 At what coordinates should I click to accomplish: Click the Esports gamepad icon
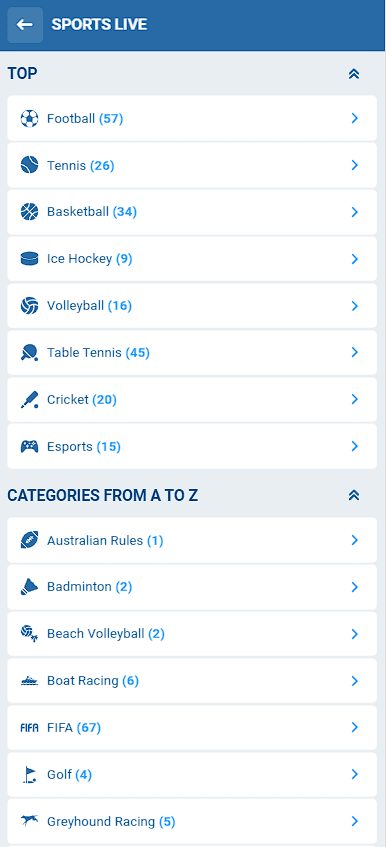pyautogui.click(x=29, y=447)
